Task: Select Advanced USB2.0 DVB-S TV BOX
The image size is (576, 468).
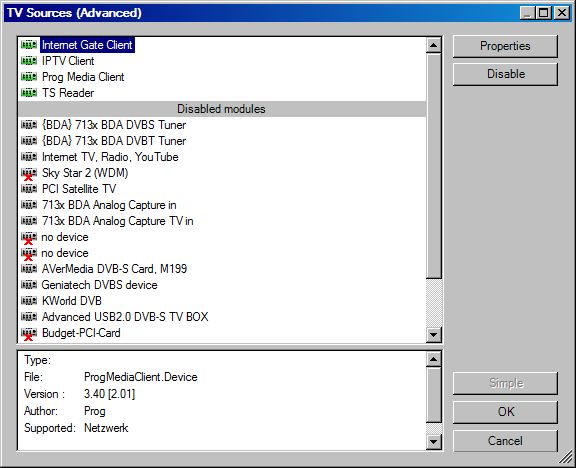Action: pos(125,317)
